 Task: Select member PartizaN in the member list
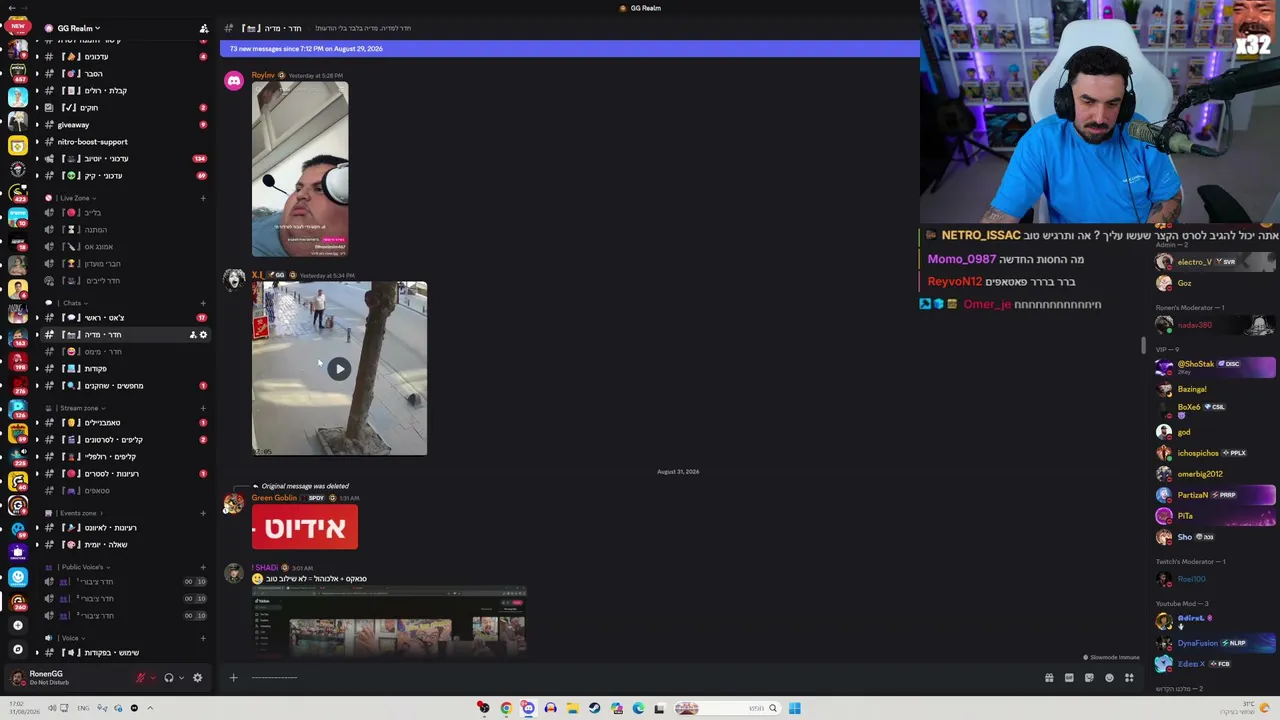coord(1215,495)
